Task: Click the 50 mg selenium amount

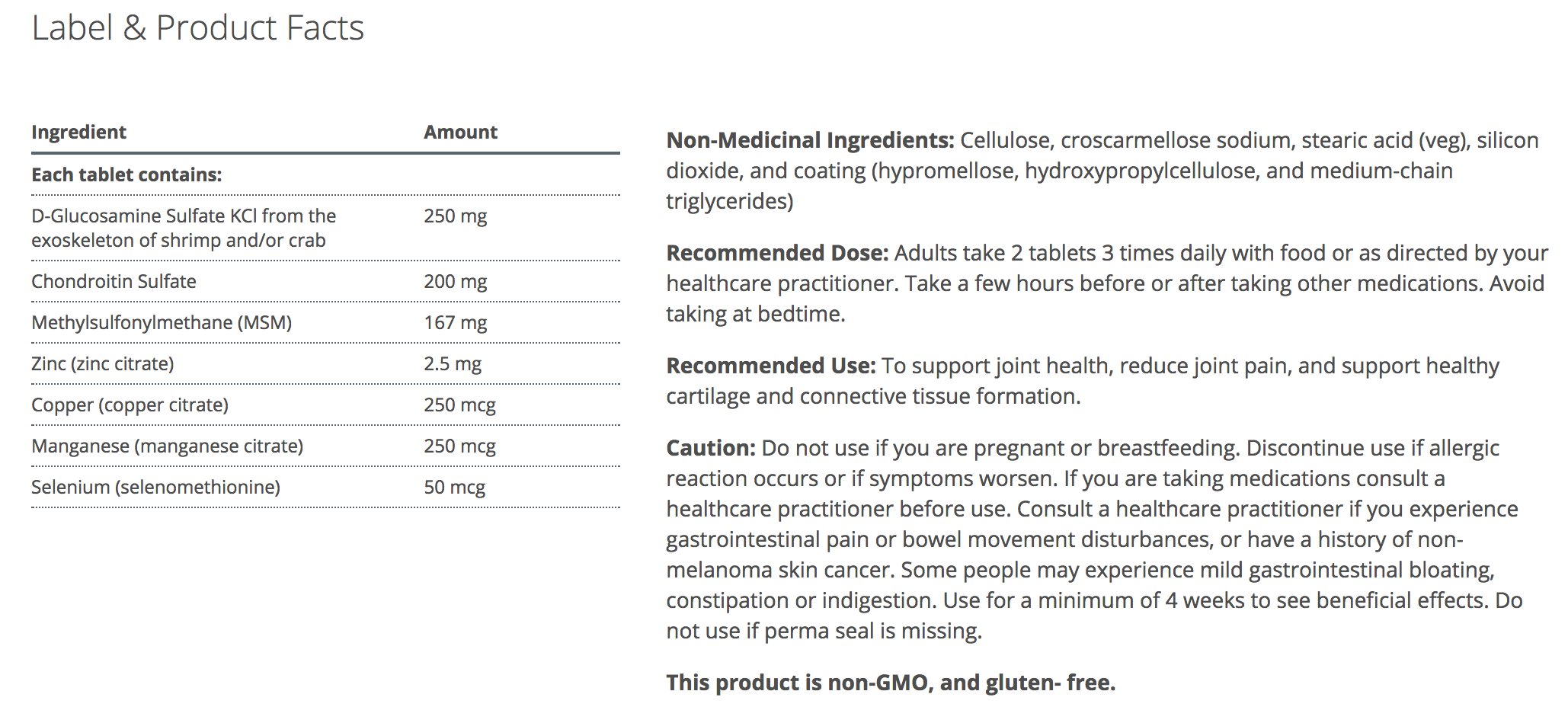Action: [454, 487]
